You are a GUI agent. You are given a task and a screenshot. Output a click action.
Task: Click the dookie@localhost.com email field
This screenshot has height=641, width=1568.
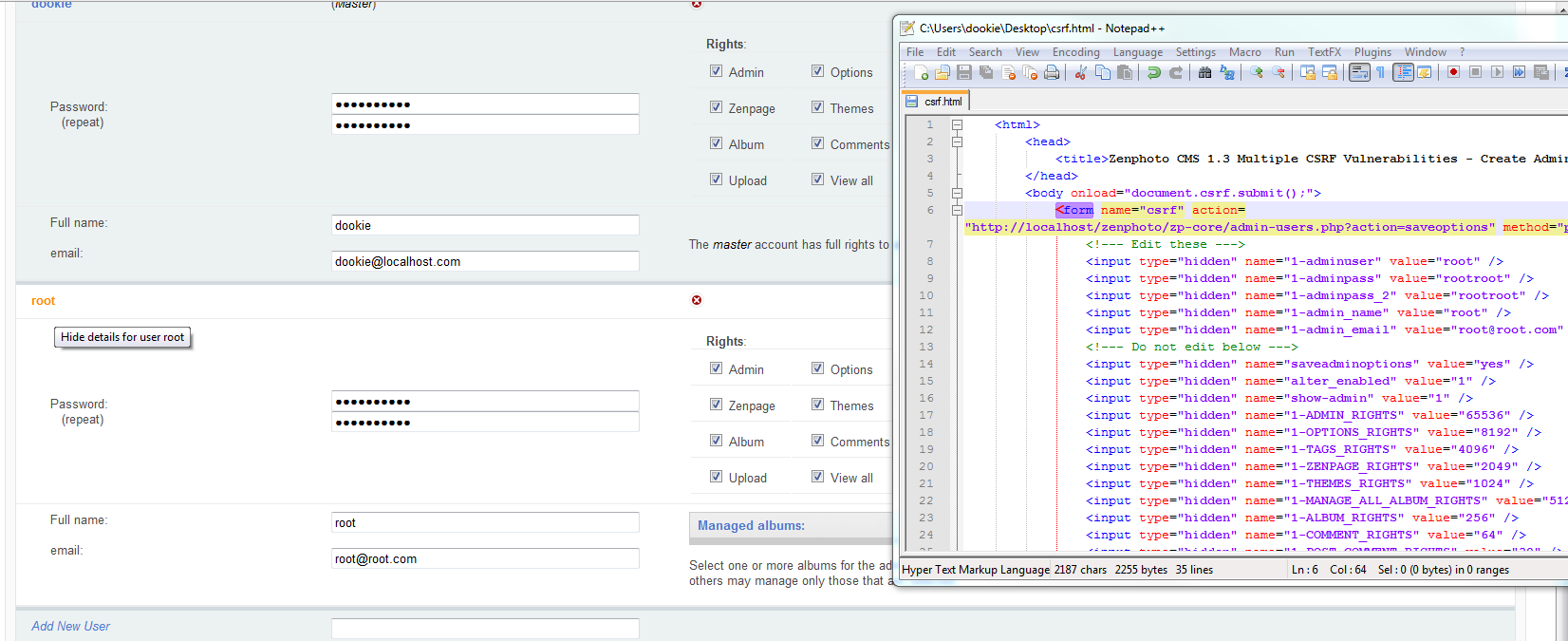[x=485, y=261]
